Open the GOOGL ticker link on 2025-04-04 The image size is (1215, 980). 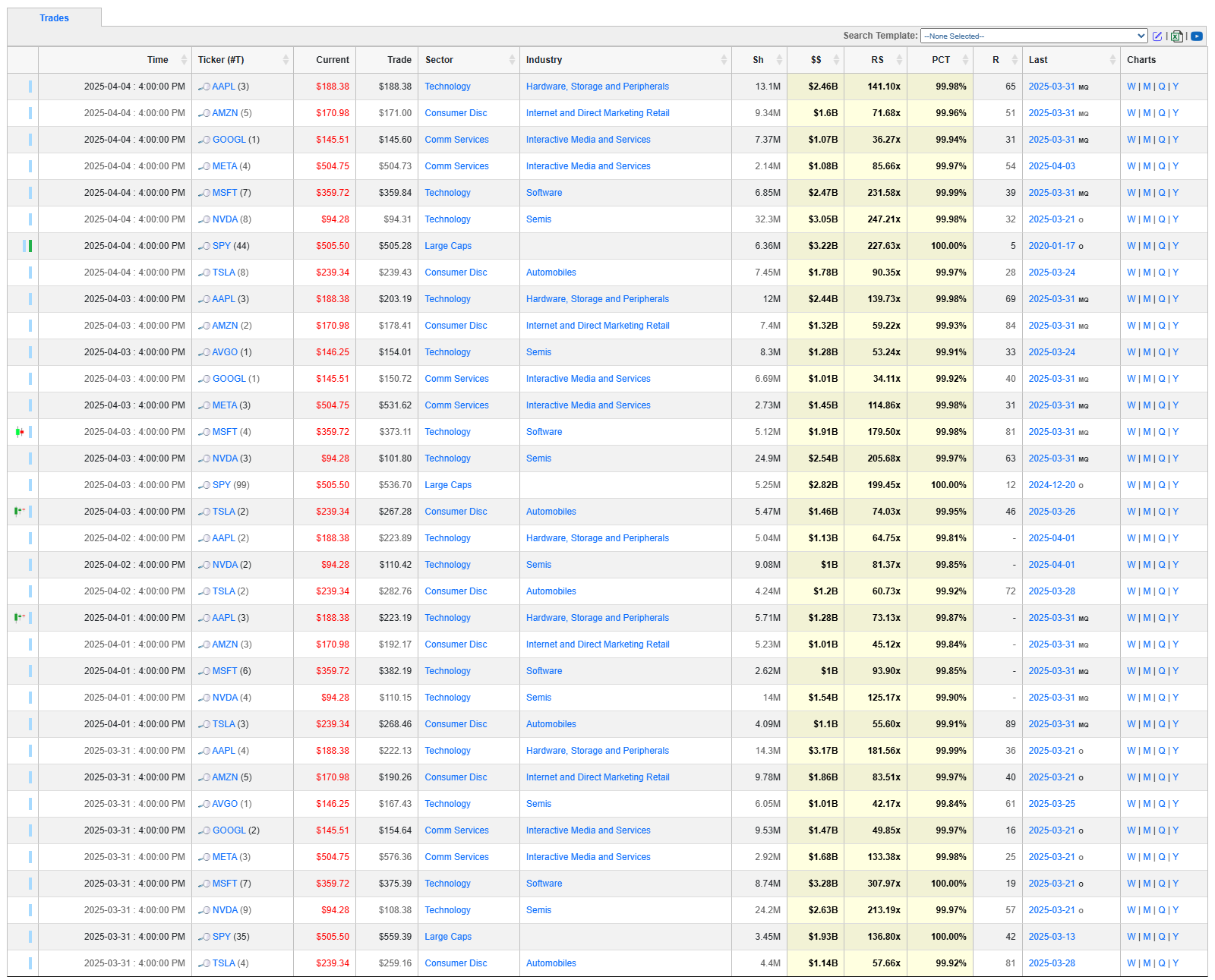coord(229,140)
